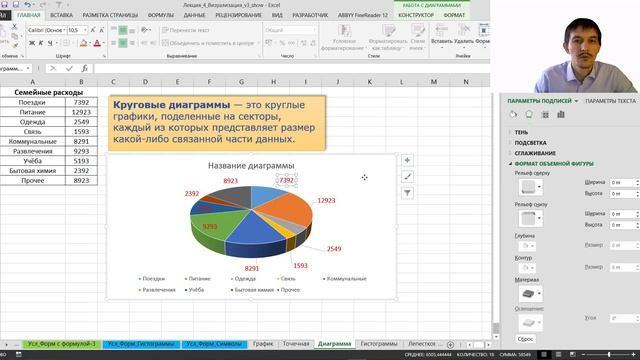Open КОНСТРУКТОР chart tools tab
This screenshot has height=360, width=640.
416,15
